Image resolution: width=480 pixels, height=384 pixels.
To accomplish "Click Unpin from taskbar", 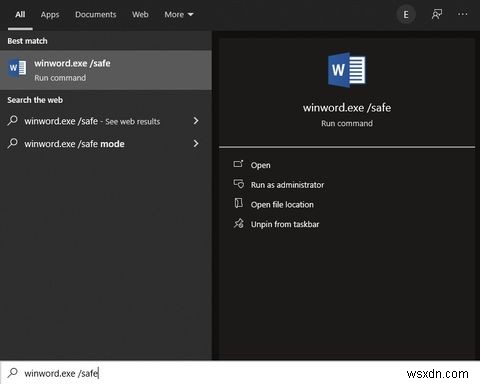I will click(x=285, y=224).
